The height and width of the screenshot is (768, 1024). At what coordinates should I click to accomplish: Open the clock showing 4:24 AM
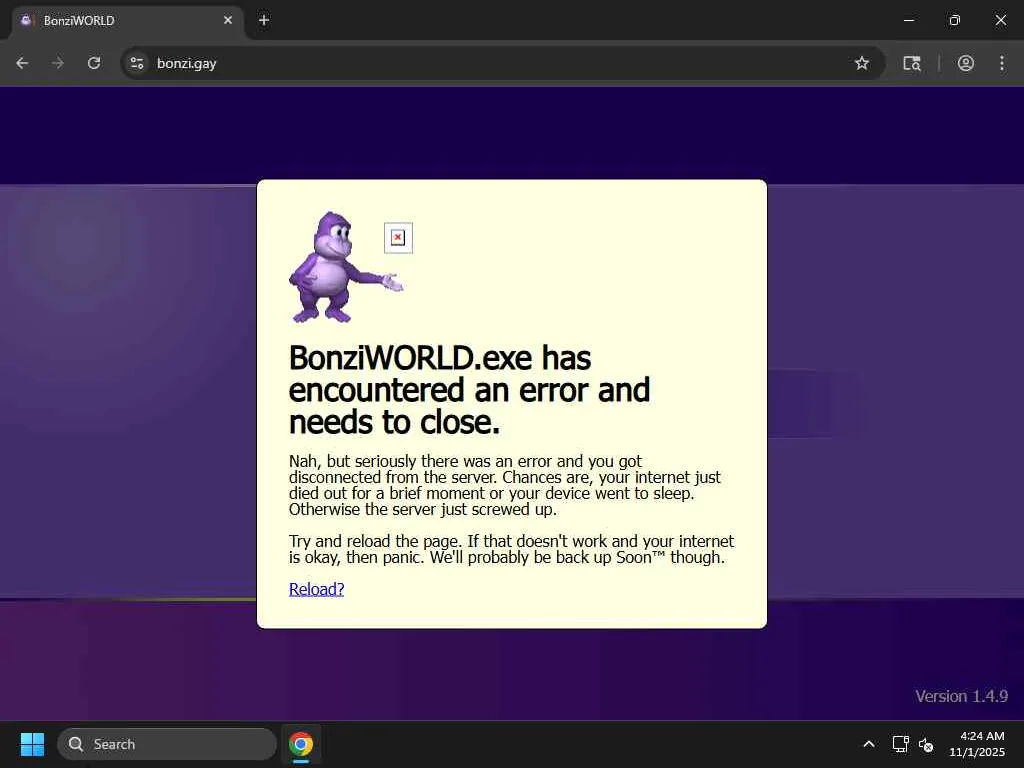coord(977,744)
